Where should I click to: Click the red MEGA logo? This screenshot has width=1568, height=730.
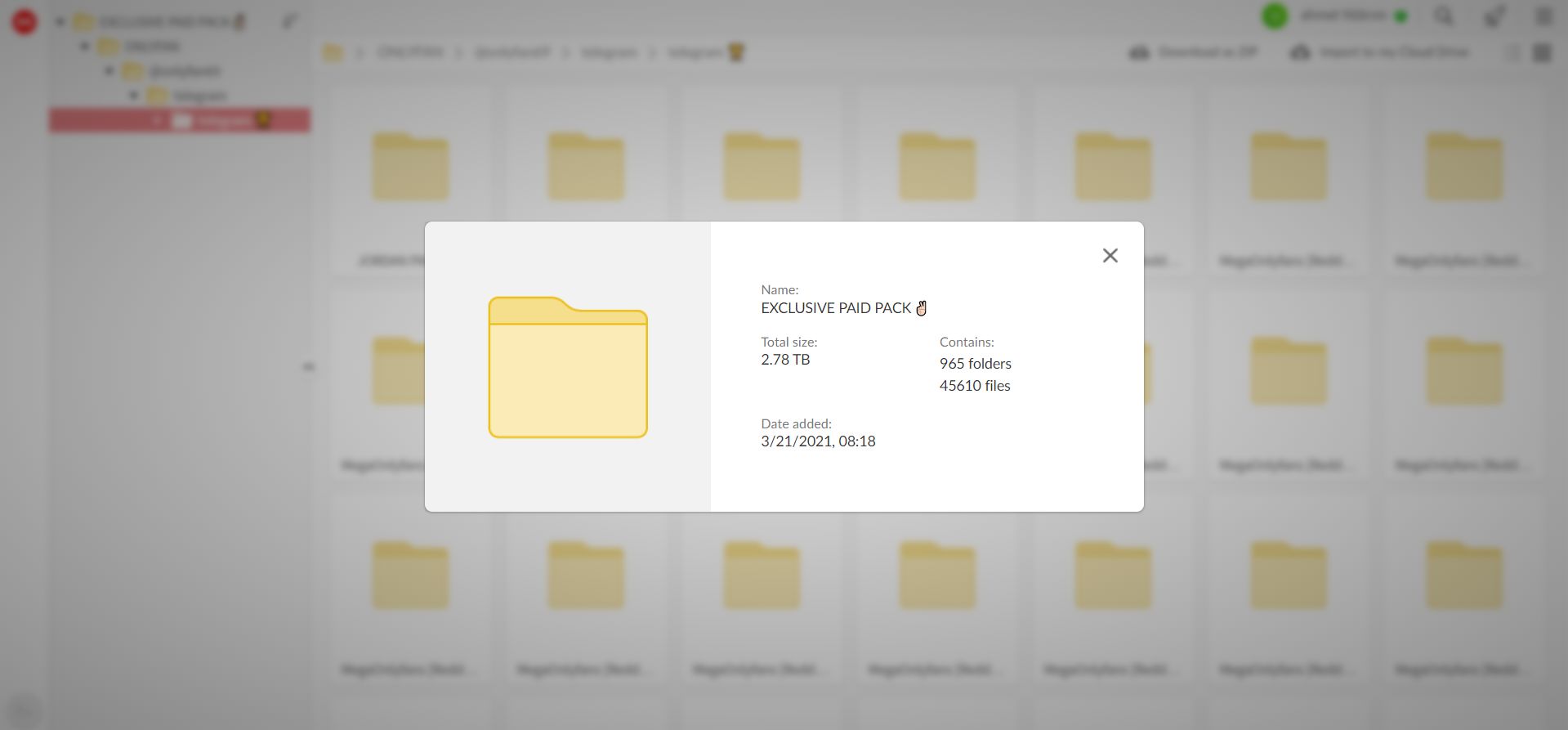click(25, 22)
